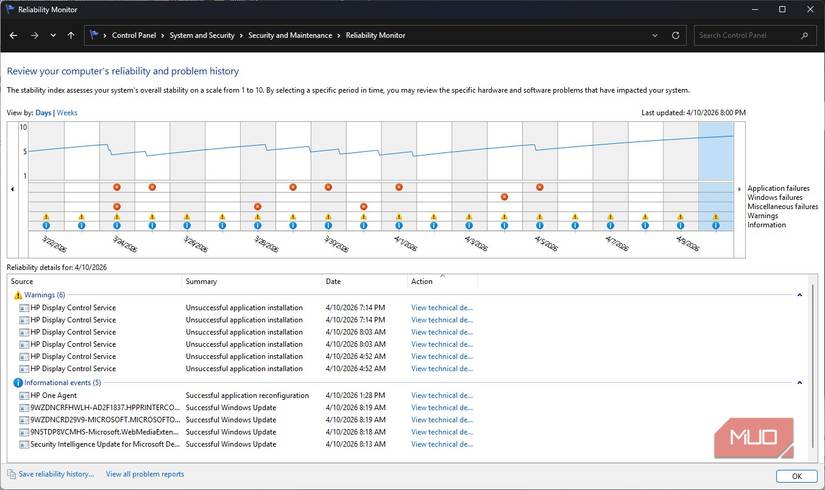Image resolution: width=825 pixels, height=490 pixels.
Task: Sort list by Action column header
Action: [442, 282]
